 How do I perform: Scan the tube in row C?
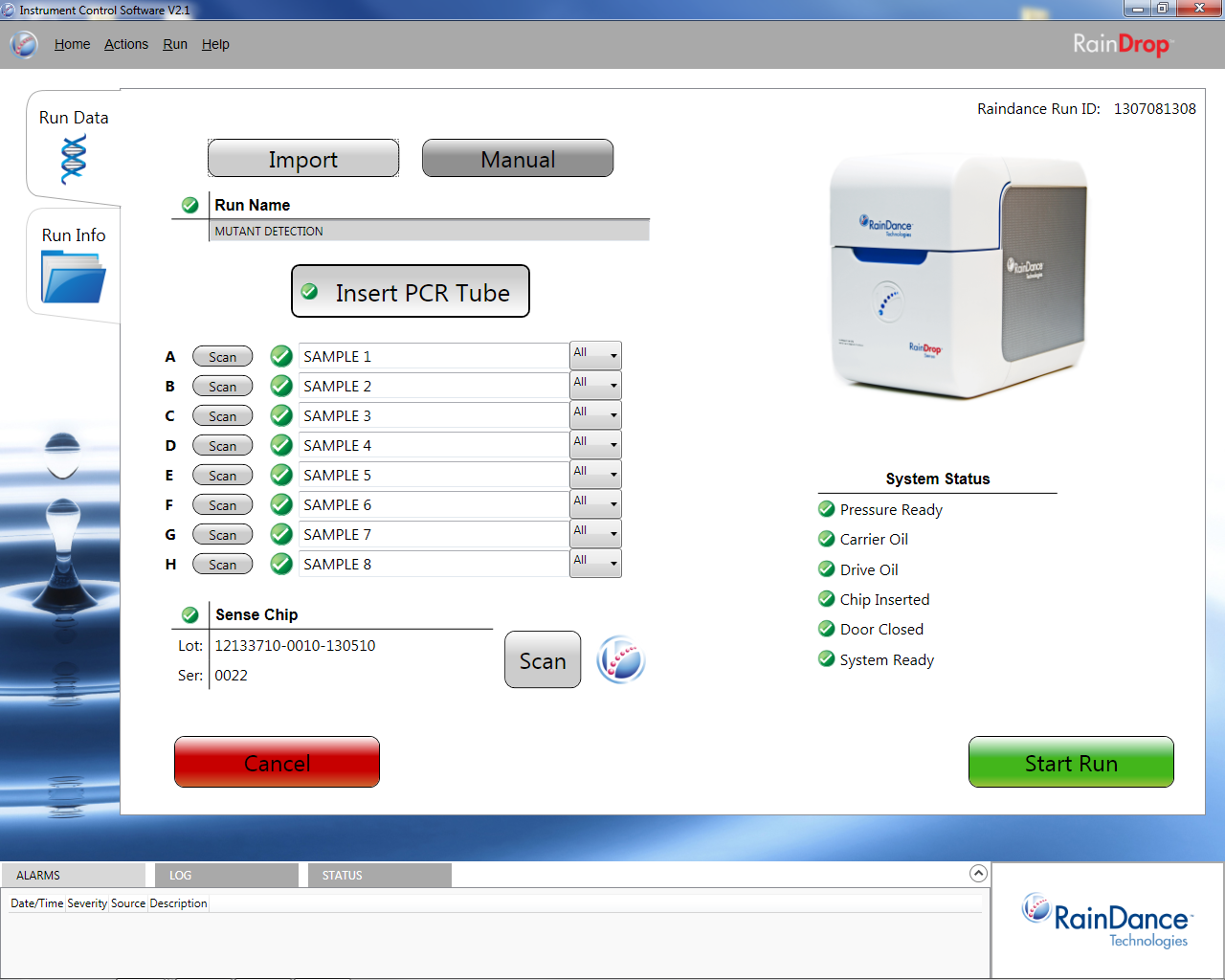pyautogui.click(x=223, y=415)
